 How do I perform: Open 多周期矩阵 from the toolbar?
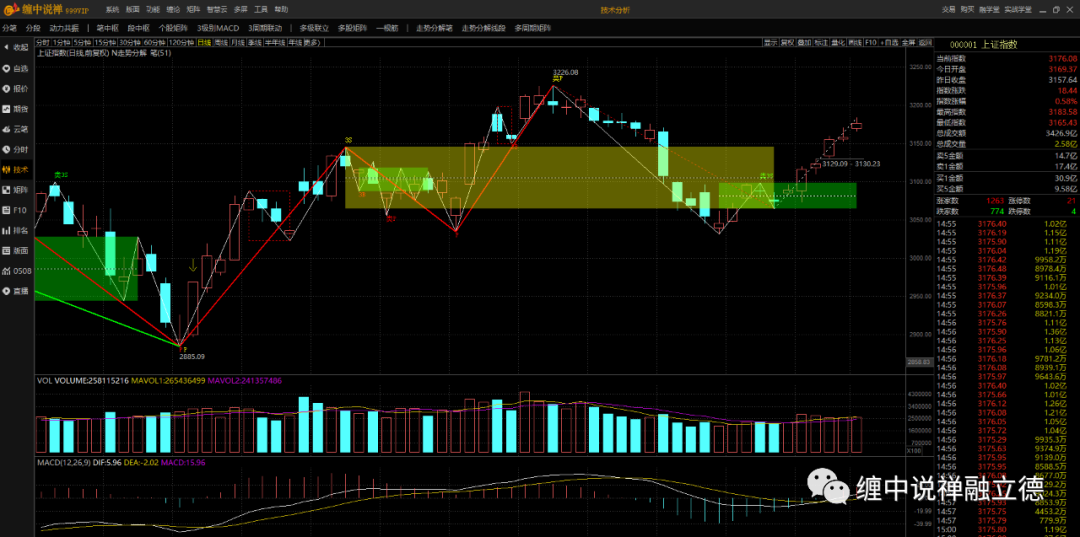[533, 28]
